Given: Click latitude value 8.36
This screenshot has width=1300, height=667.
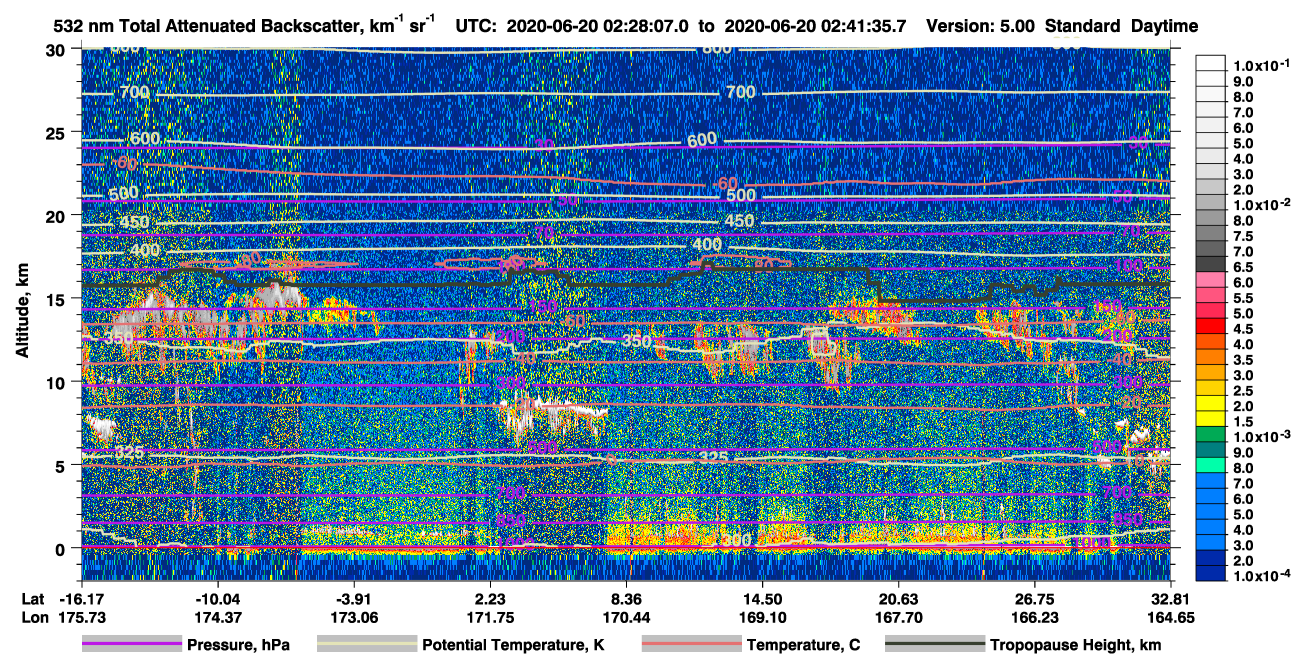Looking at the screenshot, I should 627,598.
